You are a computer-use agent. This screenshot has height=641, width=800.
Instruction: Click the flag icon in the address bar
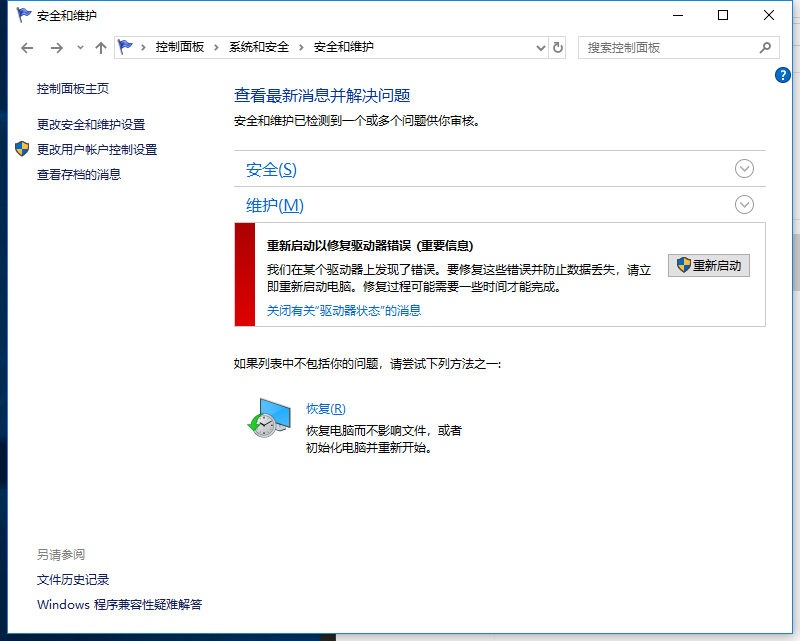(124, 46)
